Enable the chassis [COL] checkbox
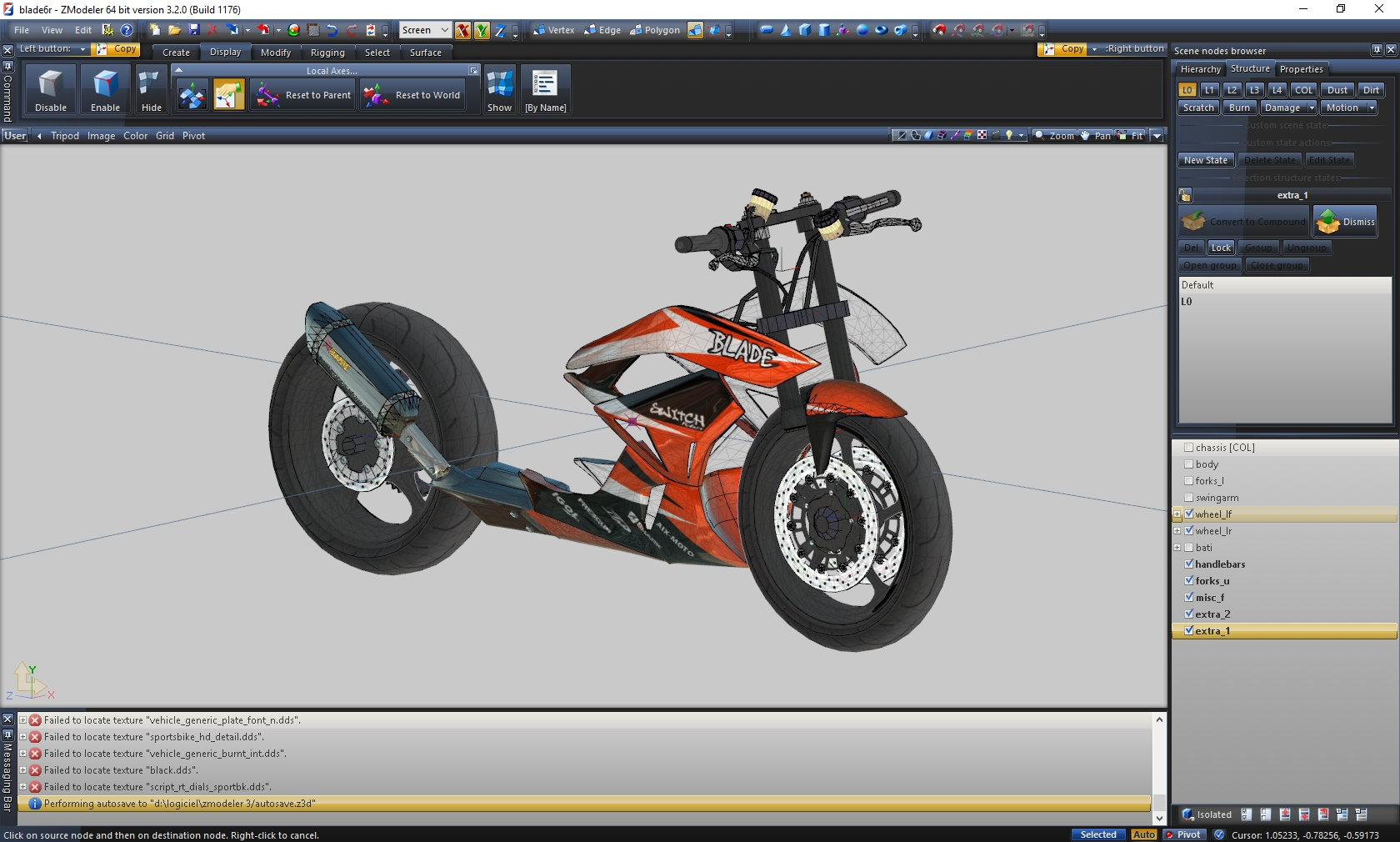The image size is (1400, 842). point(1189,447)
